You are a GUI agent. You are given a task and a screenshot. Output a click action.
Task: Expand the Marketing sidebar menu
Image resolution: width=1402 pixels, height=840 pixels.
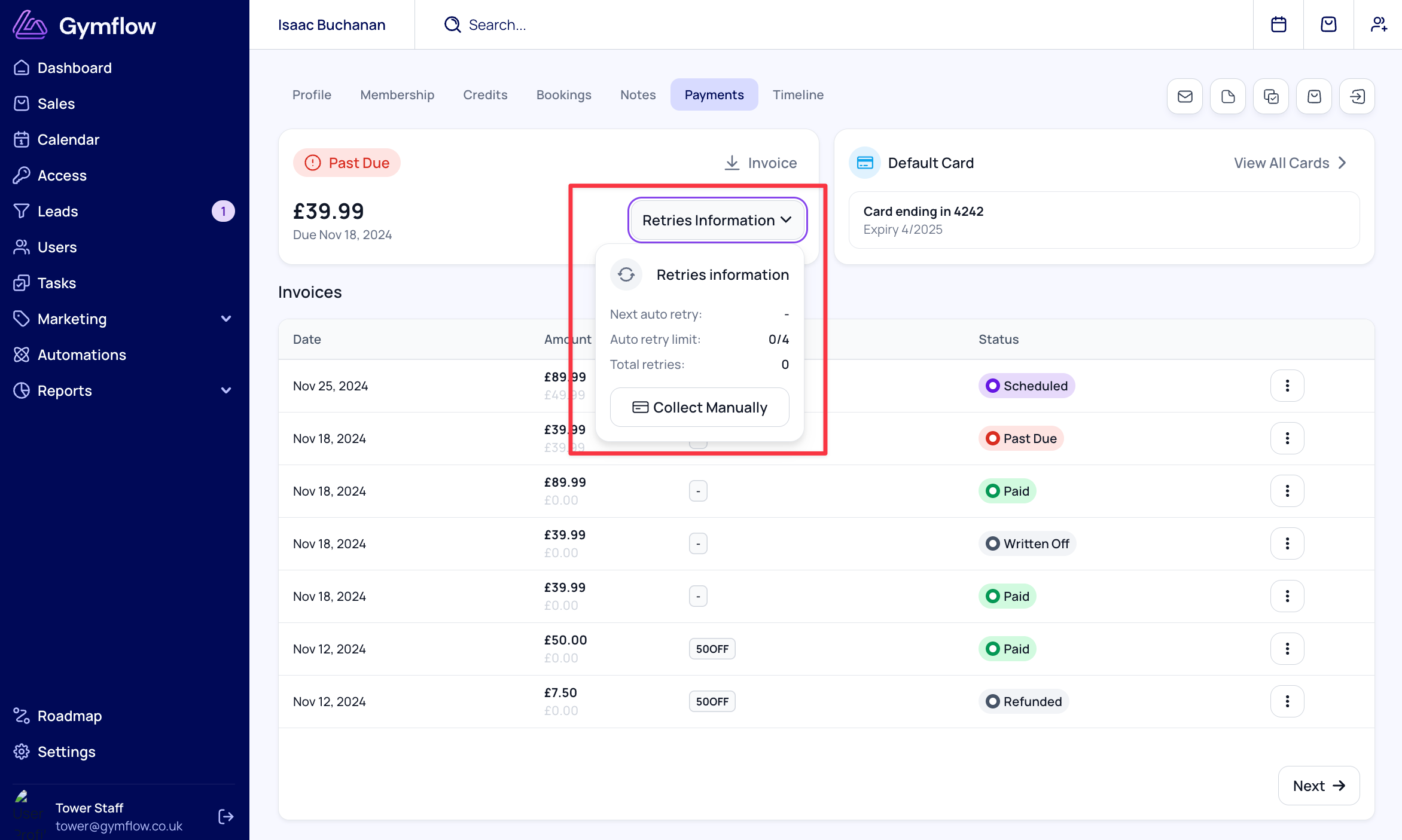(x=226, y=319)
